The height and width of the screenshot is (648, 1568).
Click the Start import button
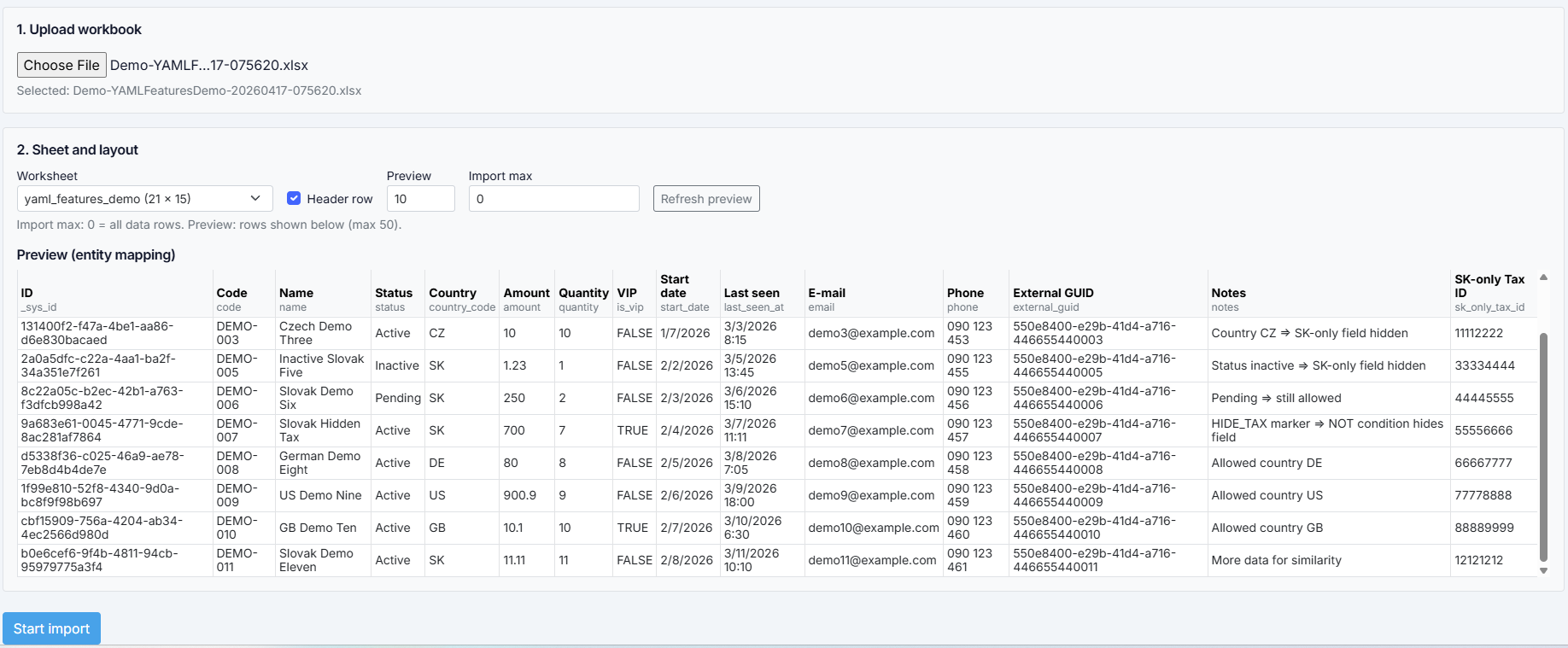[x=52, y=628]
